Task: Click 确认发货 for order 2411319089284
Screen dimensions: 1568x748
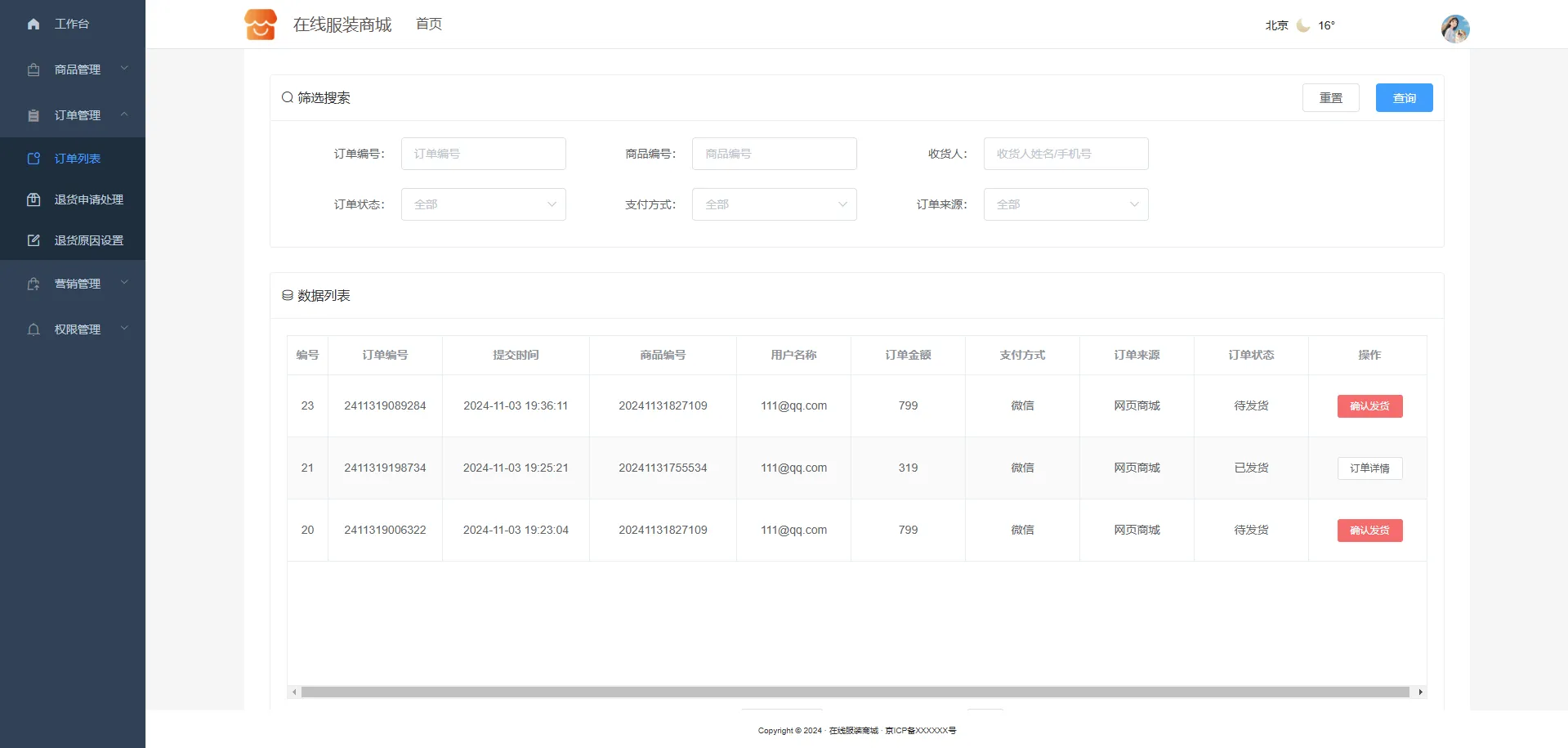Action: pyautogui.click(x=1369, y=406)
